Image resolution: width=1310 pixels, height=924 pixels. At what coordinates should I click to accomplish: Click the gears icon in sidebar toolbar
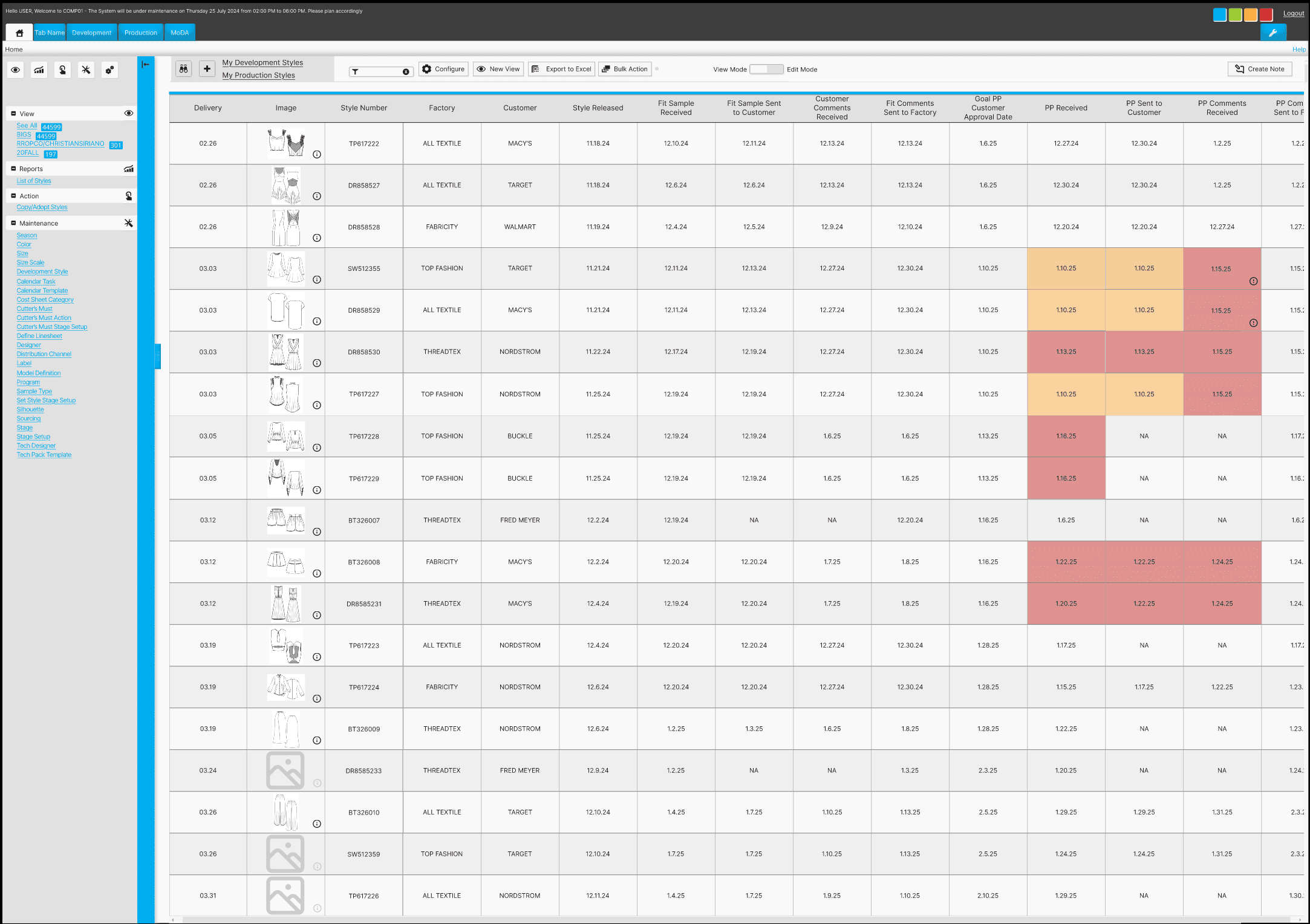coord(109,70)
